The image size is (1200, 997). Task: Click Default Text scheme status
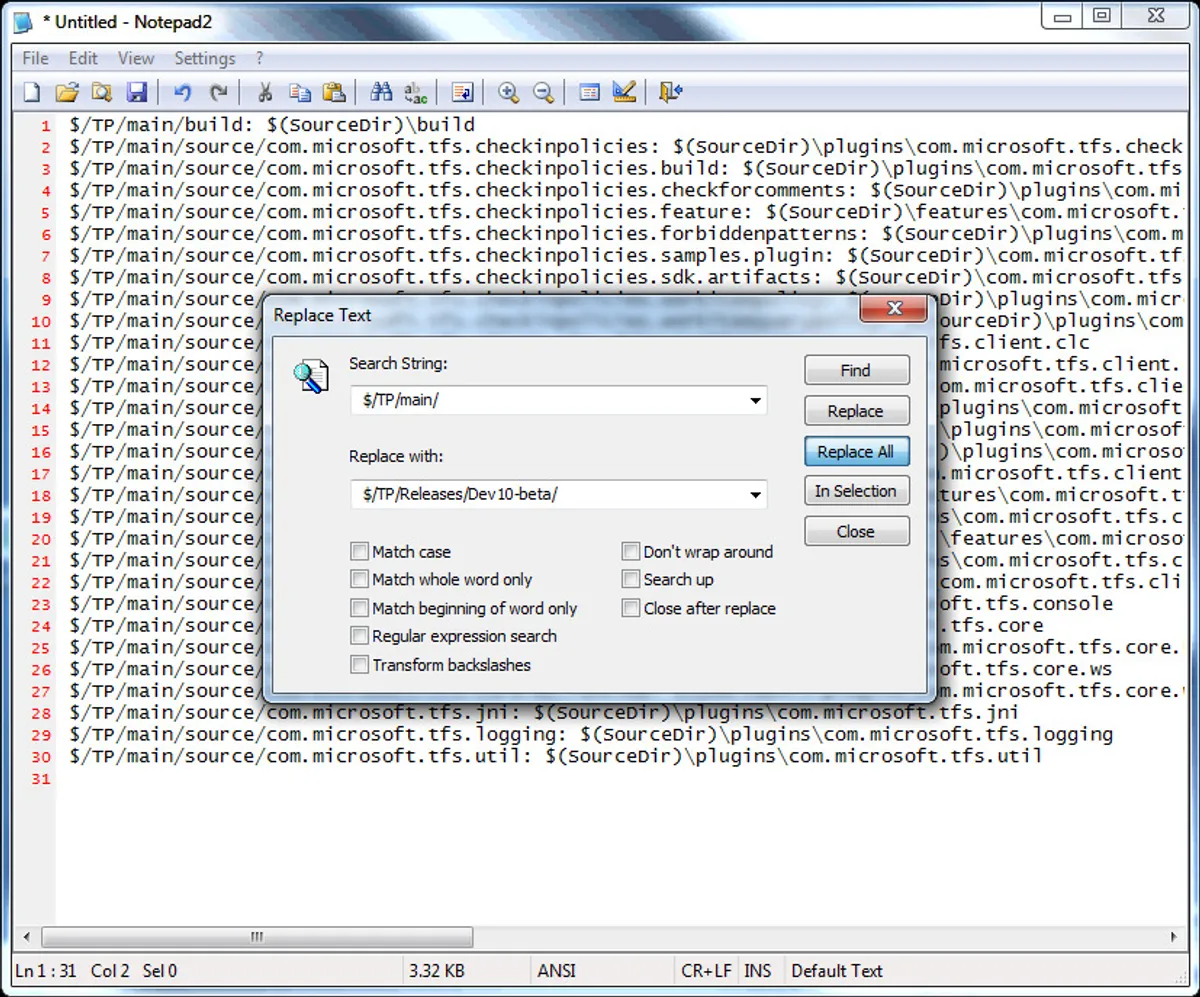[x=837, y=970]
